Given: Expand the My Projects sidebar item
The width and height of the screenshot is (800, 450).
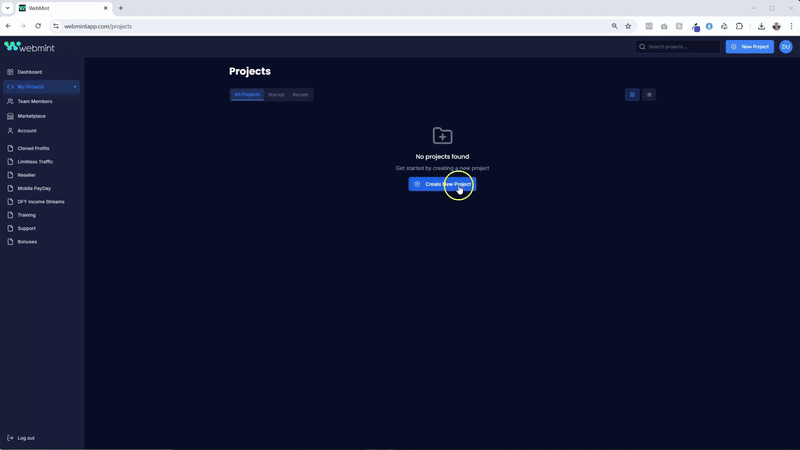Looking at the screenshot, I should pos(74,87).
